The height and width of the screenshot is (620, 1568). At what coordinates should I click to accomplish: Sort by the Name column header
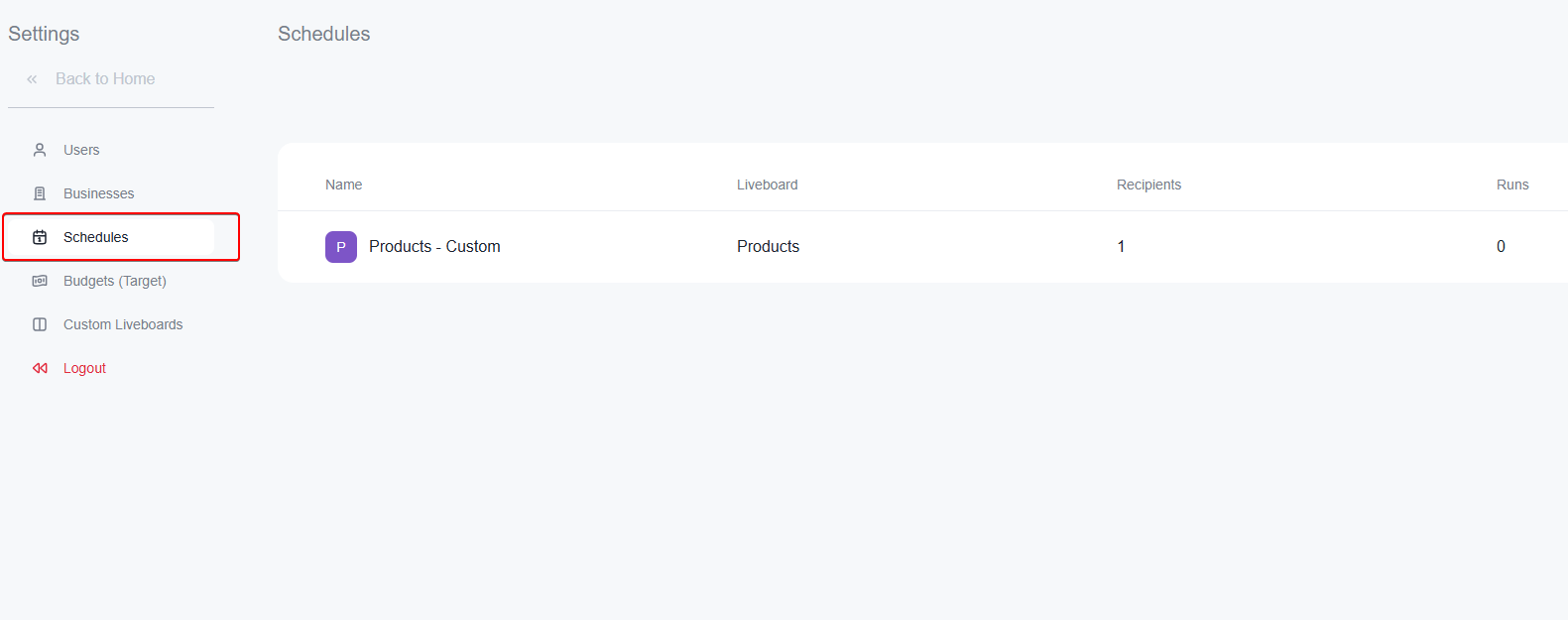click(x=344, y=185)
